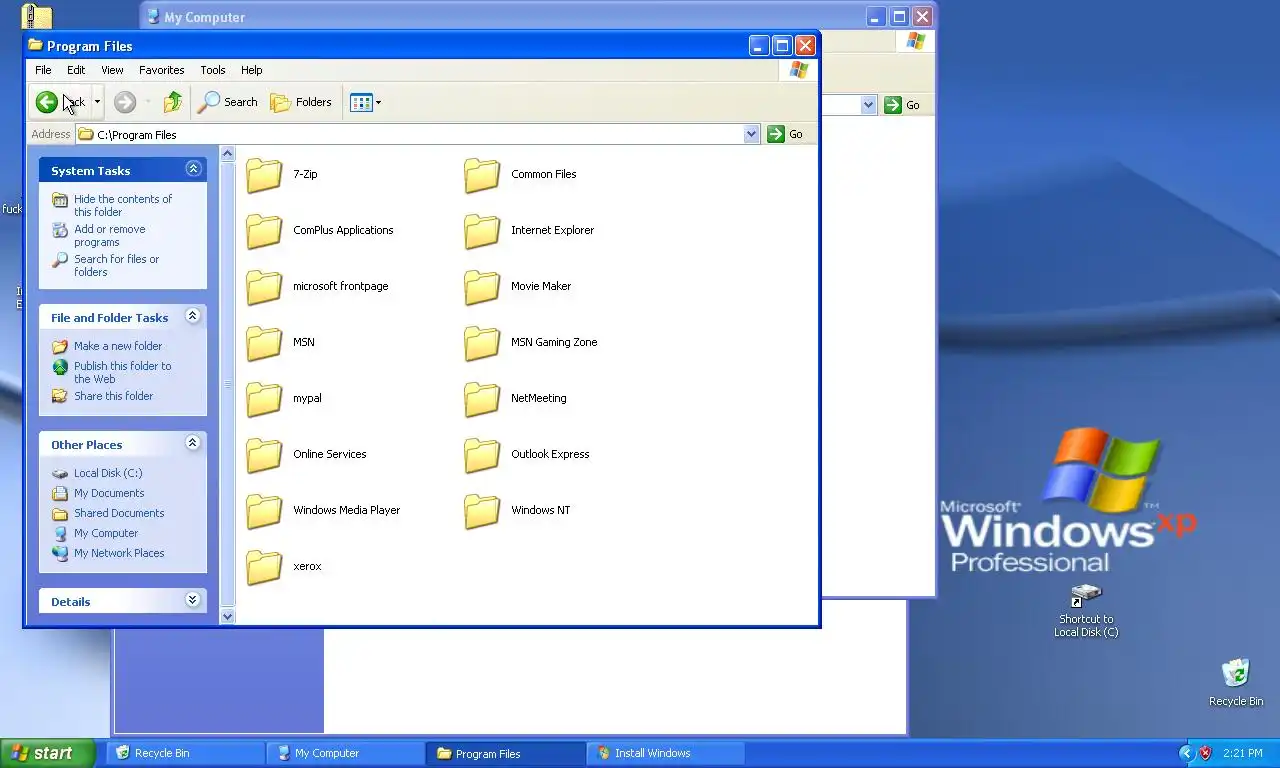
Task: Collapse the System Tasks panel
Action: pyautogui.click(x=194, y=169)
